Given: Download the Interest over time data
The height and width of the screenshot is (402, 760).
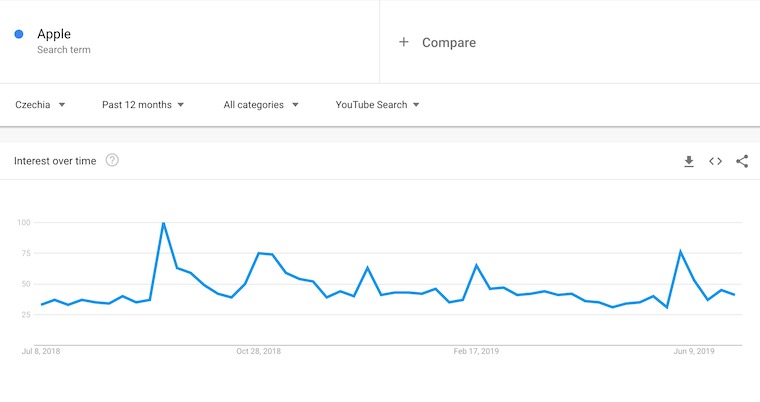Looking at the screenshot, I should [x=689, y=161].
